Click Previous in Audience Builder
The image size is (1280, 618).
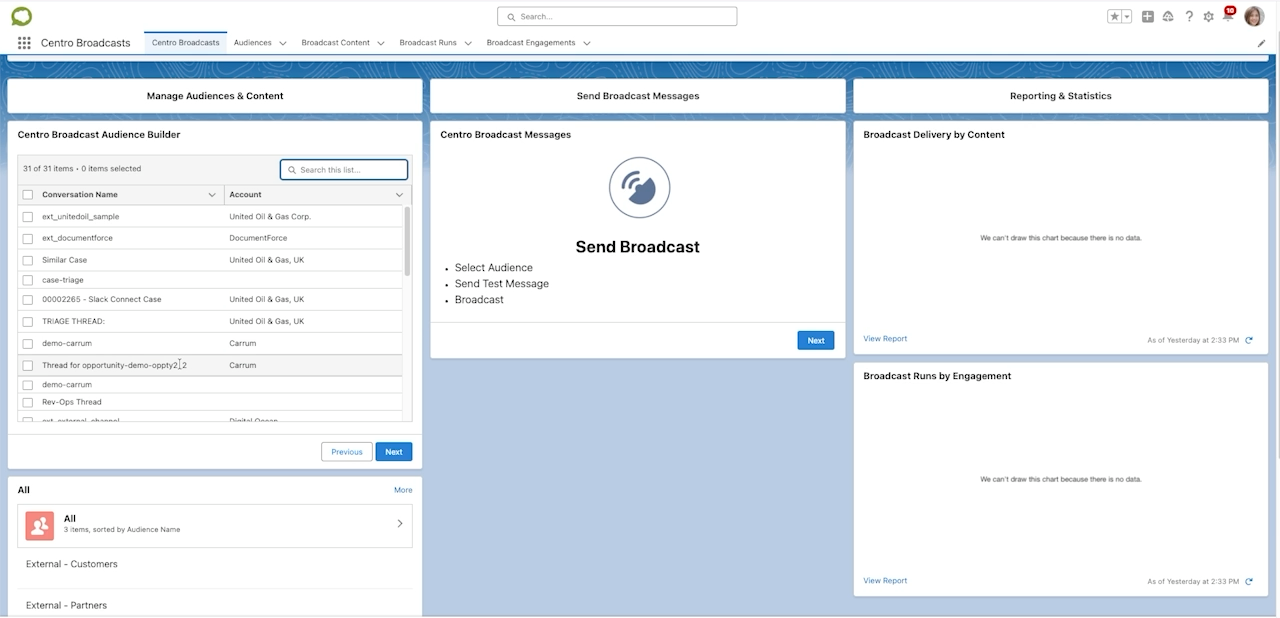[x=347, y=452]
